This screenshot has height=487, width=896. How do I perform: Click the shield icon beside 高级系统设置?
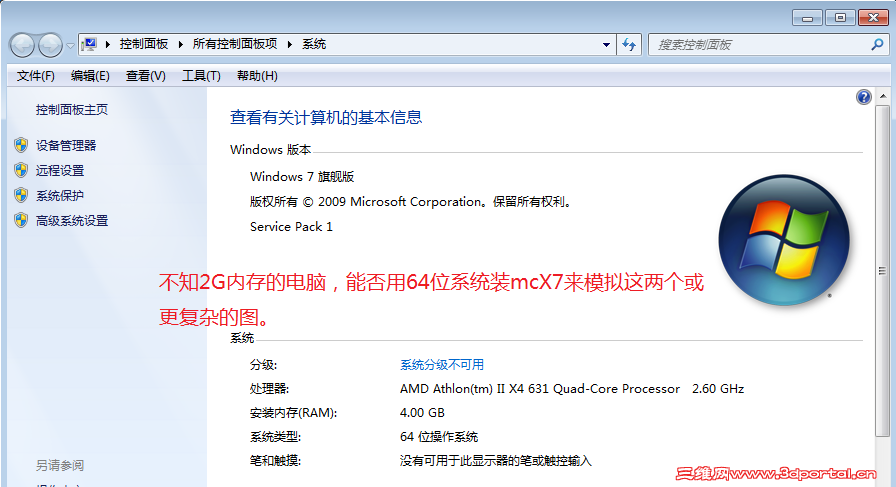21,220
